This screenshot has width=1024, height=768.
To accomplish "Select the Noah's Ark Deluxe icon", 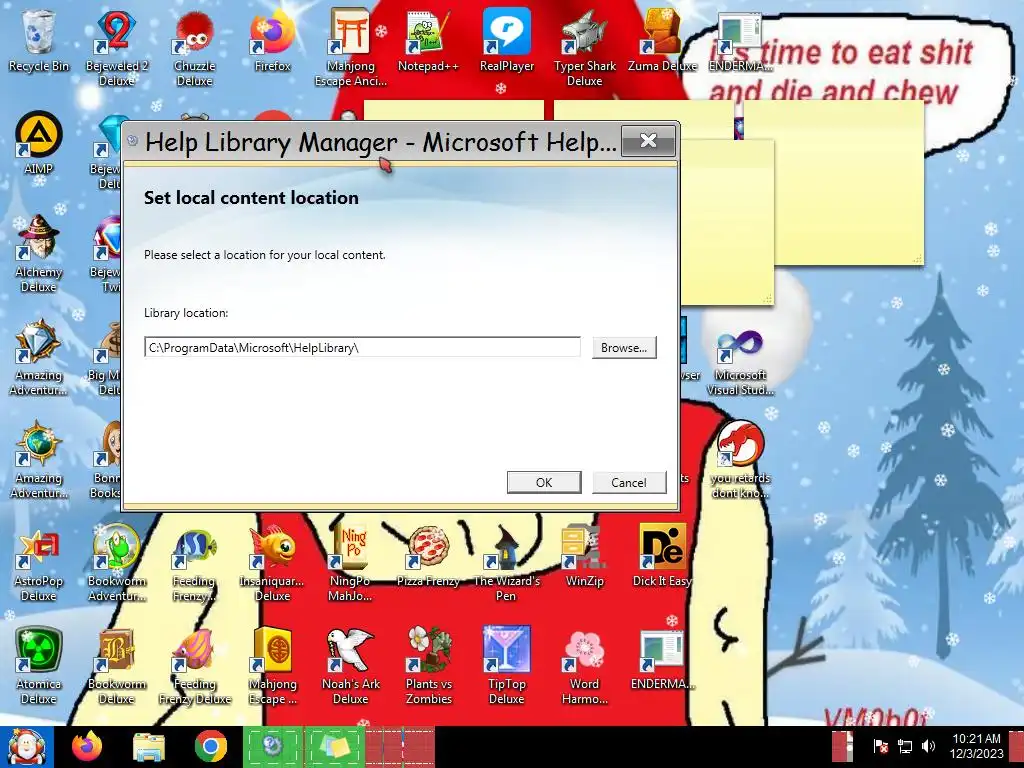I will point(350,666).
